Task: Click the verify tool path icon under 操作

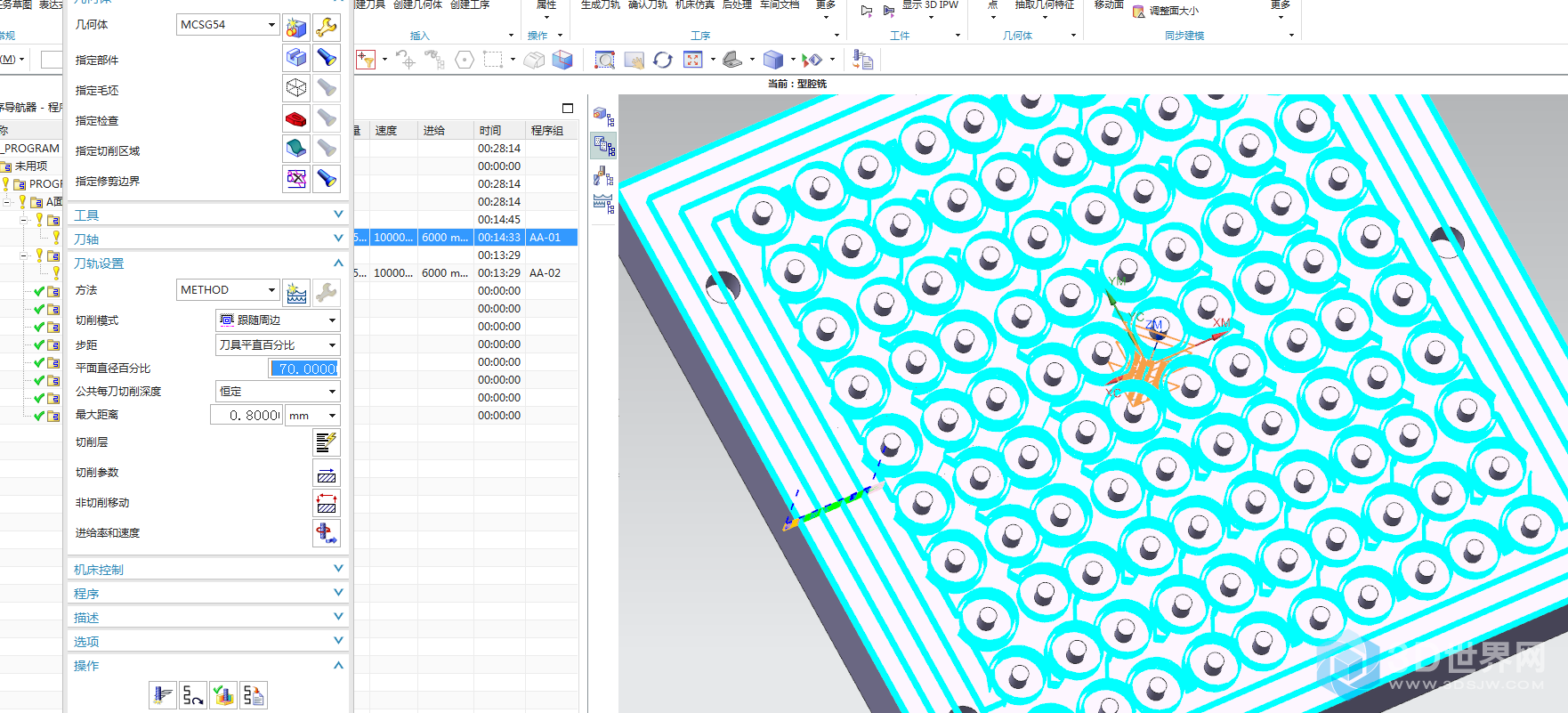Action: pos(223,694)
